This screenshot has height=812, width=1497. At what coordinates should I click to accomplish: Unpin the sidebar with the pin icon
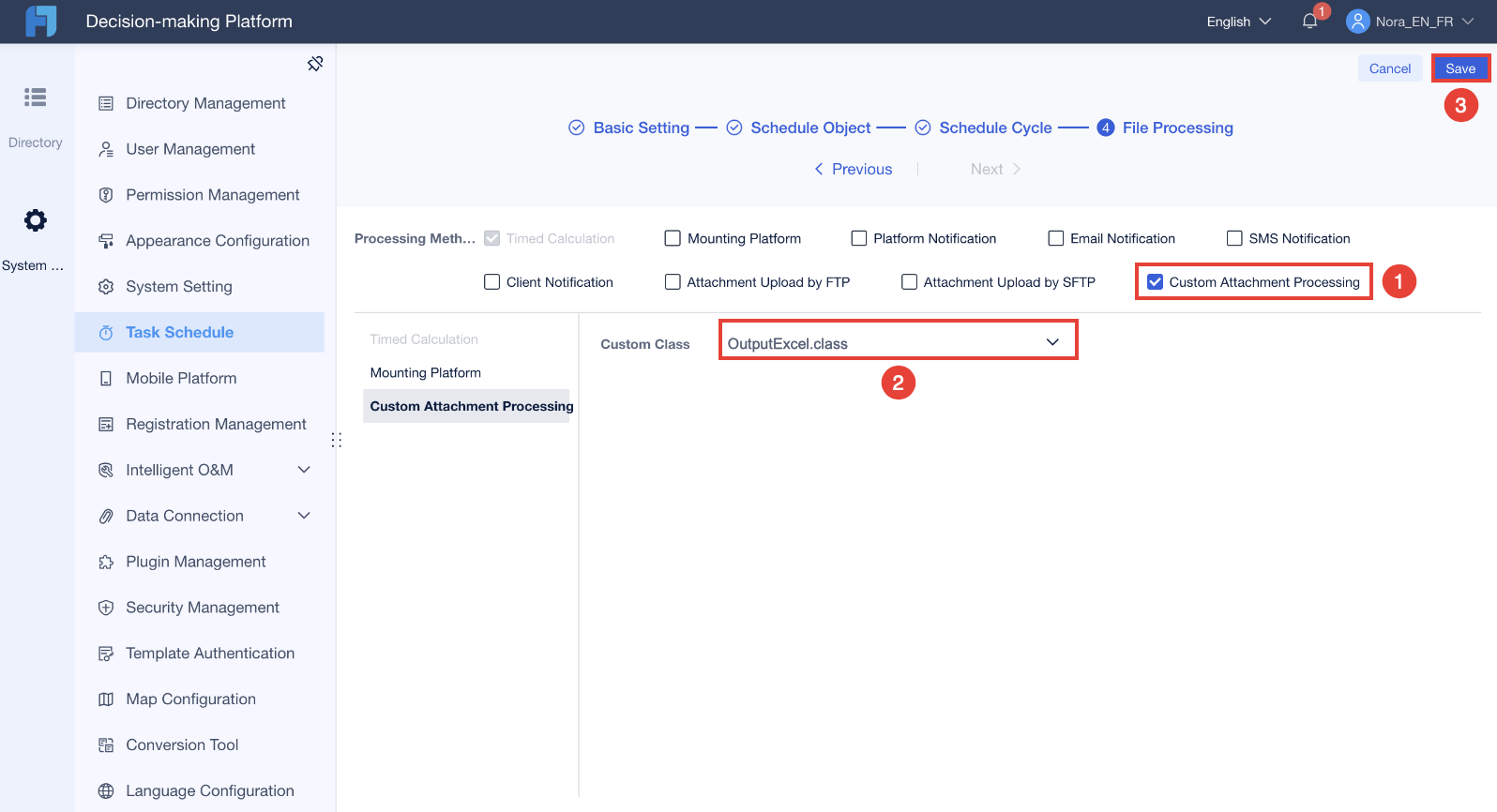[x=315, y=64]
